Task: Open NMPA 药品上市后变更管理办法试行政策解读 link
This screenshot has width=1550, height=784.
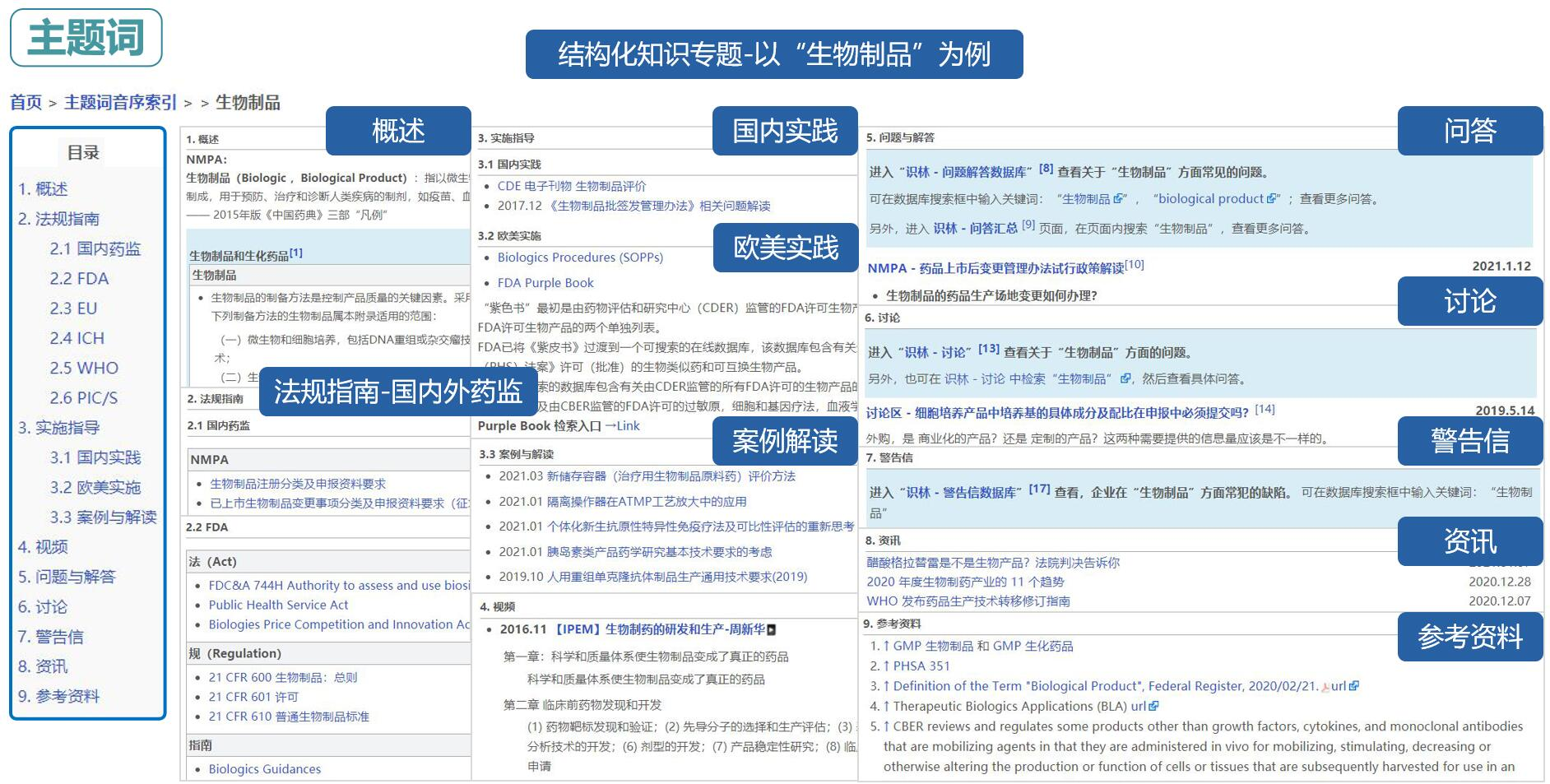Action: 995,268
